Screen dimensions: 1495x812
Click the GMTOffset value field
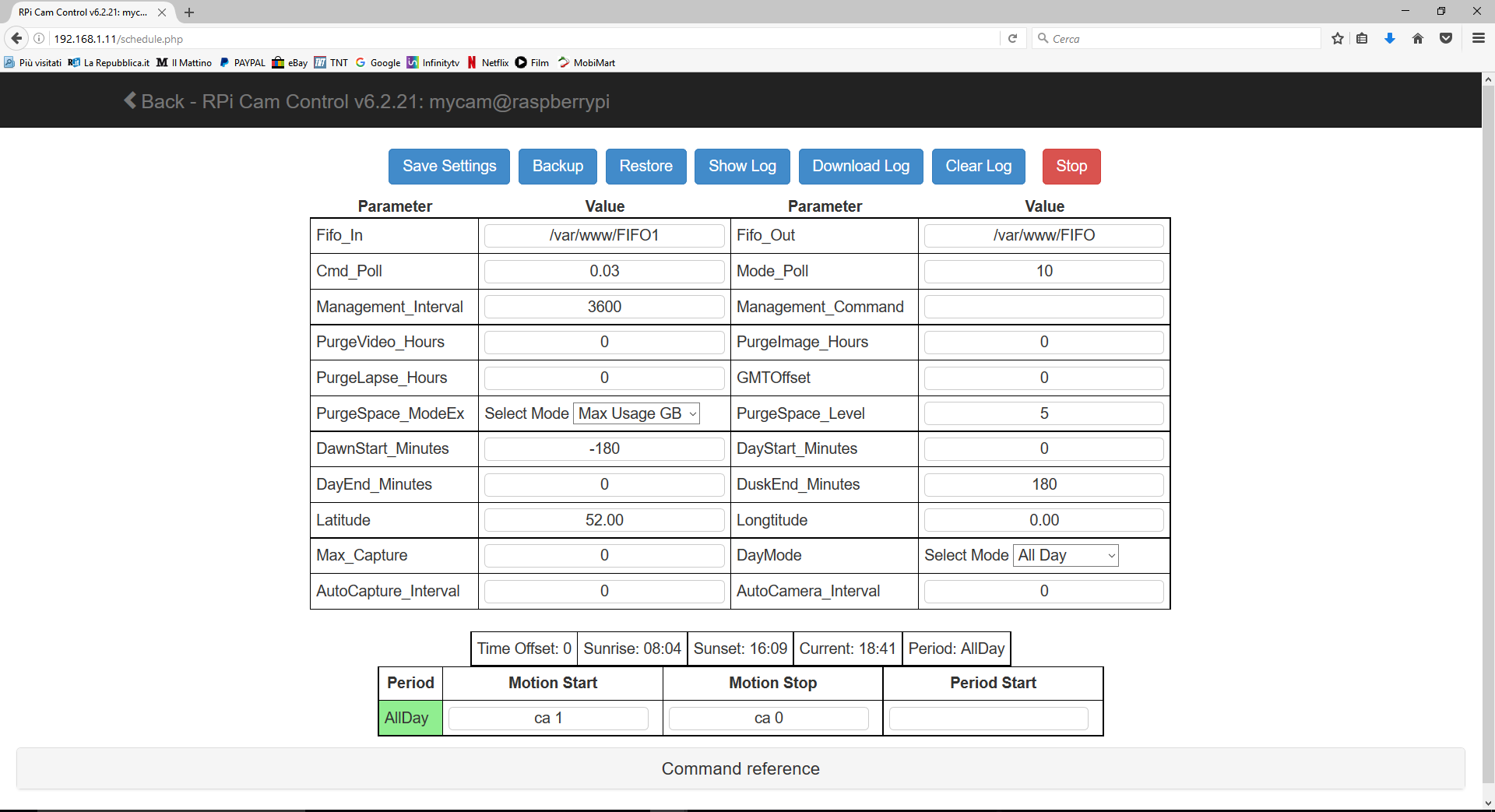click(x=1044, y=378)
